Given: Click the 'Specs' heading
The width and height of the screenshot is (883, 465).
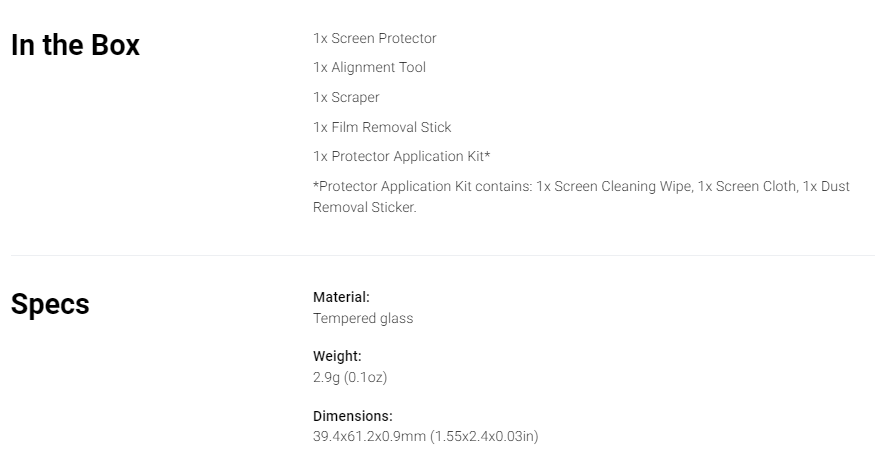Looking at the screenshot, I should [50, 305].
